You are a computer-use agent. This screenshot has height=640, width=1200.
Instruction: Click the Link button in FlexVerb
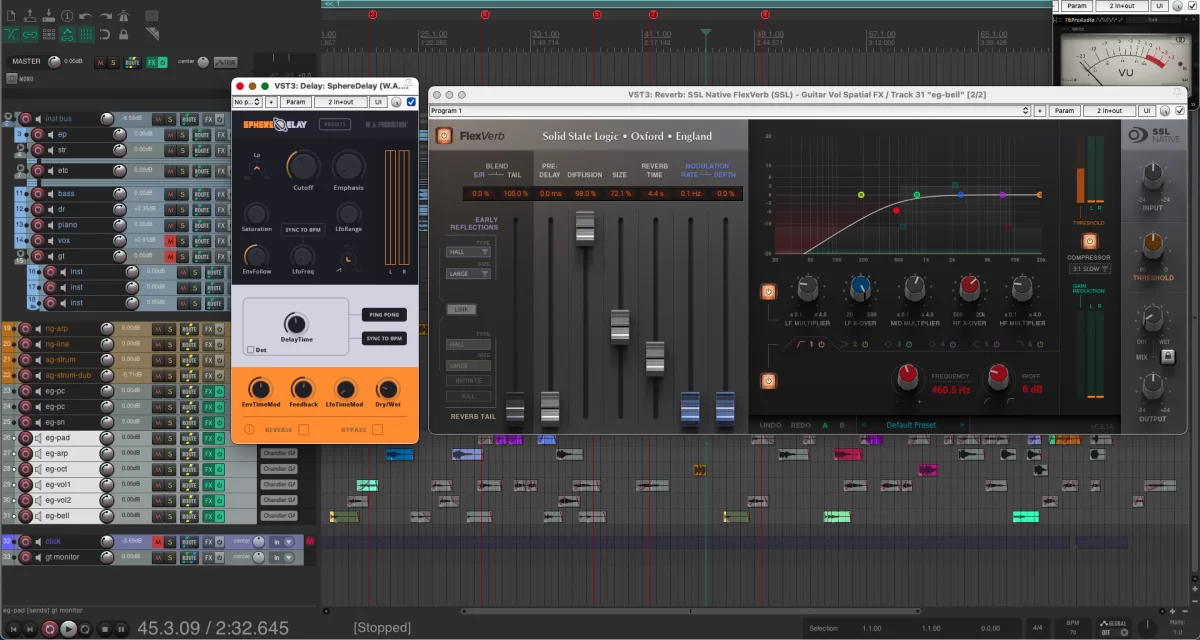(x=462, y=310)
